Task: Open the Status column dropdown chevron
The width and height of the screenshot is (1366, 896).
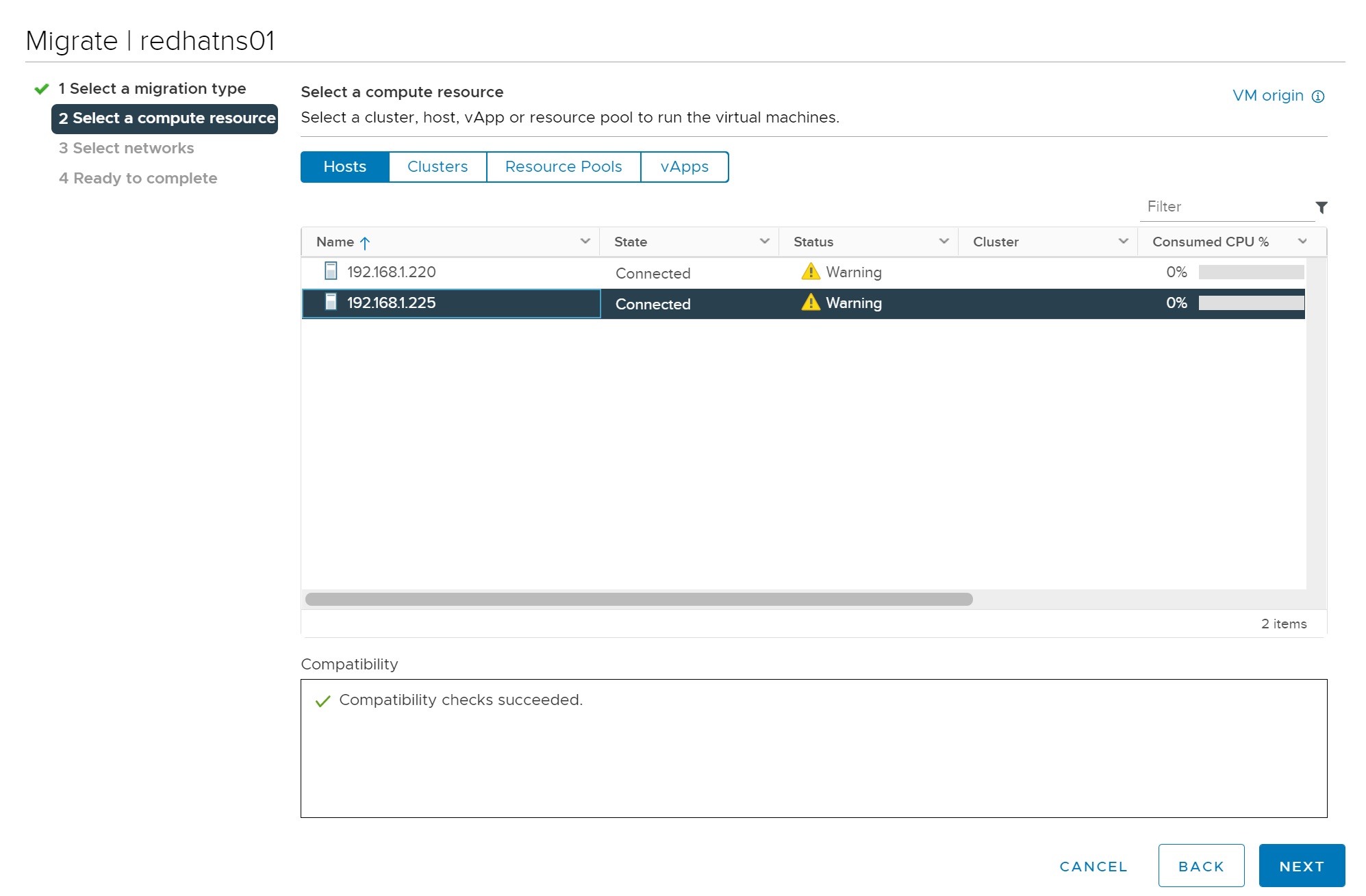Action: coord(944,241)
